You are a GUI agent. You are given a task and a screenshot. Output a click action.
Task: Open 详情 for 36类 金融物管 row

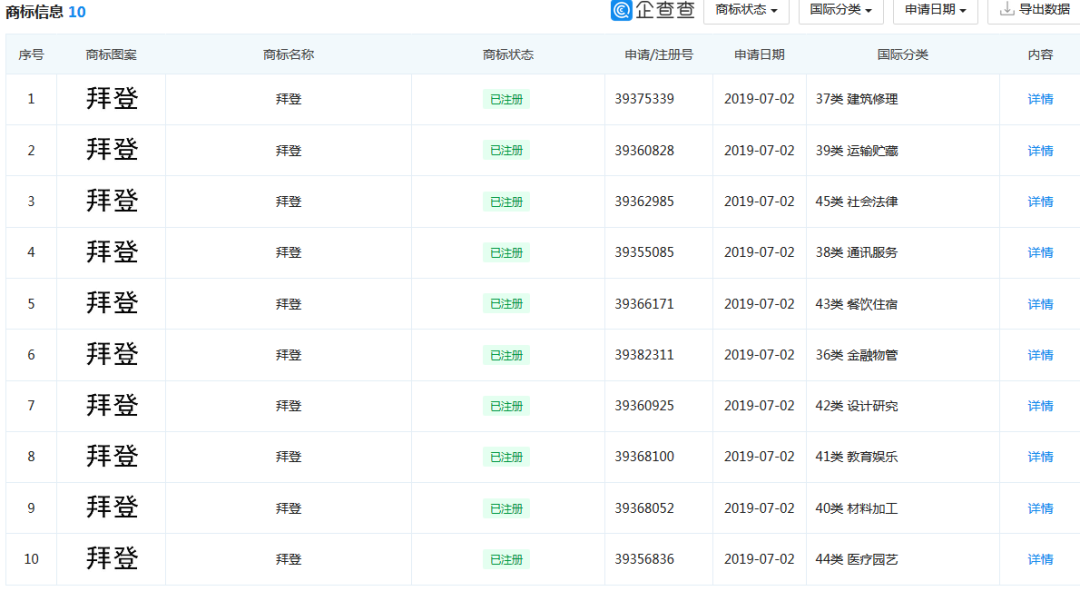click(x=1040, y=355)
